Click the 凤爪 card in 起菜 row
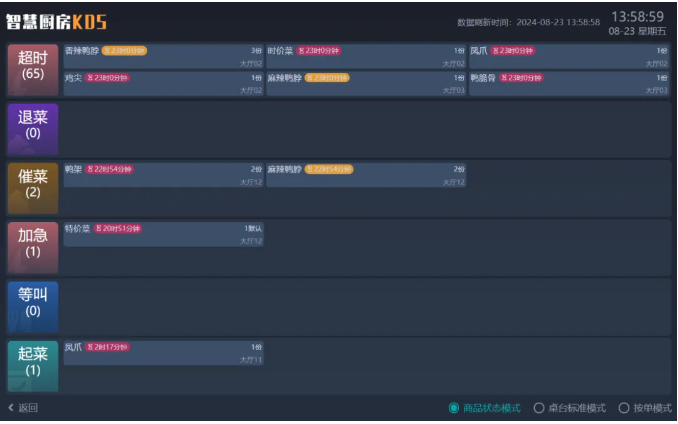This screenshot has width=678, height=424. click(163, 353)
